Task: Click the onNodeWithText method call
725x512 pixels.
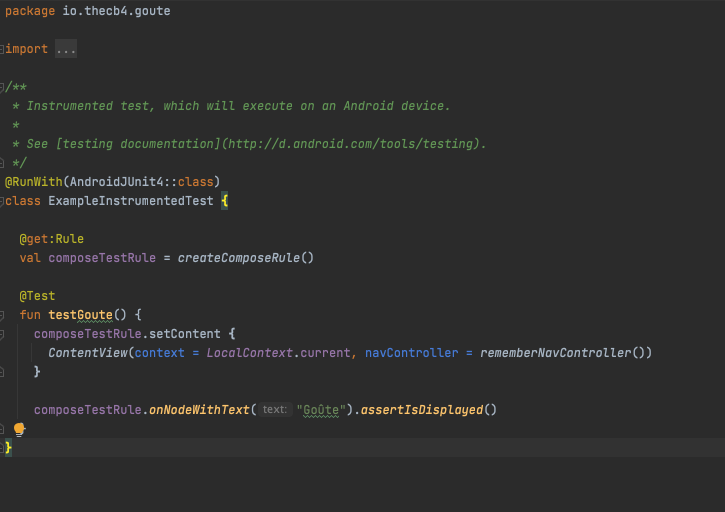Action: 199,410
